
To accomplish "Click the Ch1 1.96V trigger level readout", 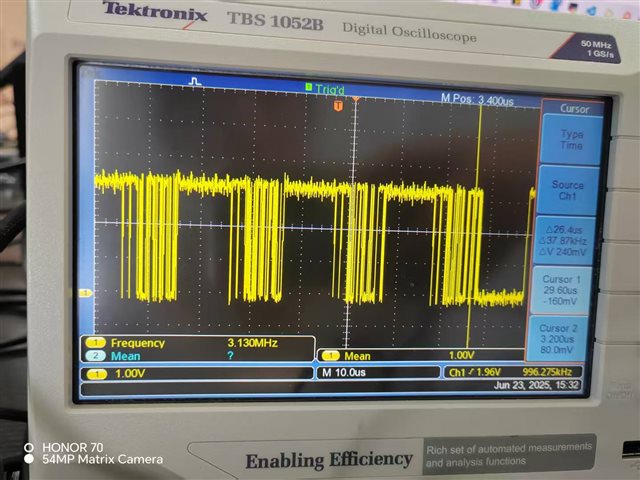I will pos(475,372).
